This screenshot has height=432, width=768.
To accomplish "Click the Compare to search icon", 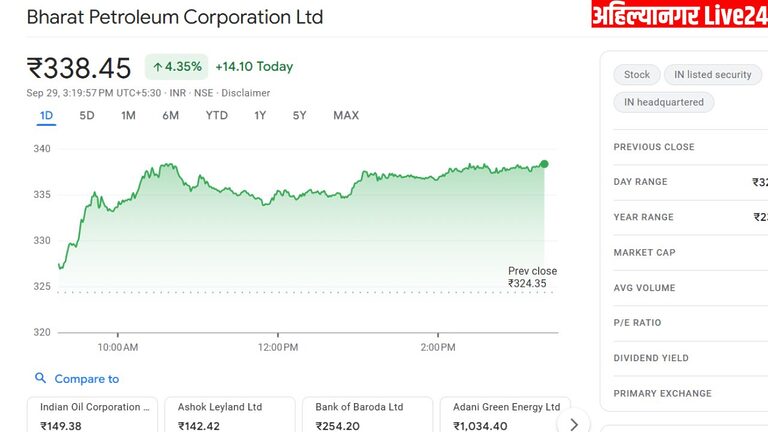I will click(40, 379).
